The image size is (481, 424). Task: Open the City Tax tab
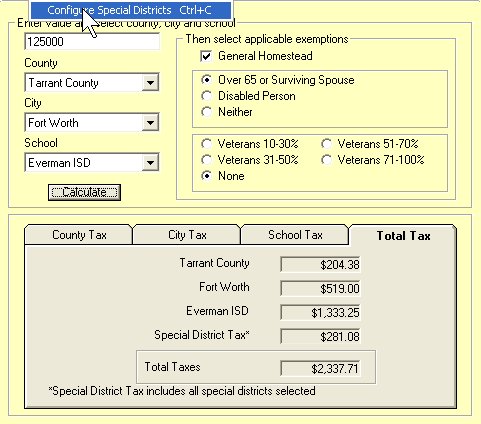tap(187, 235)
